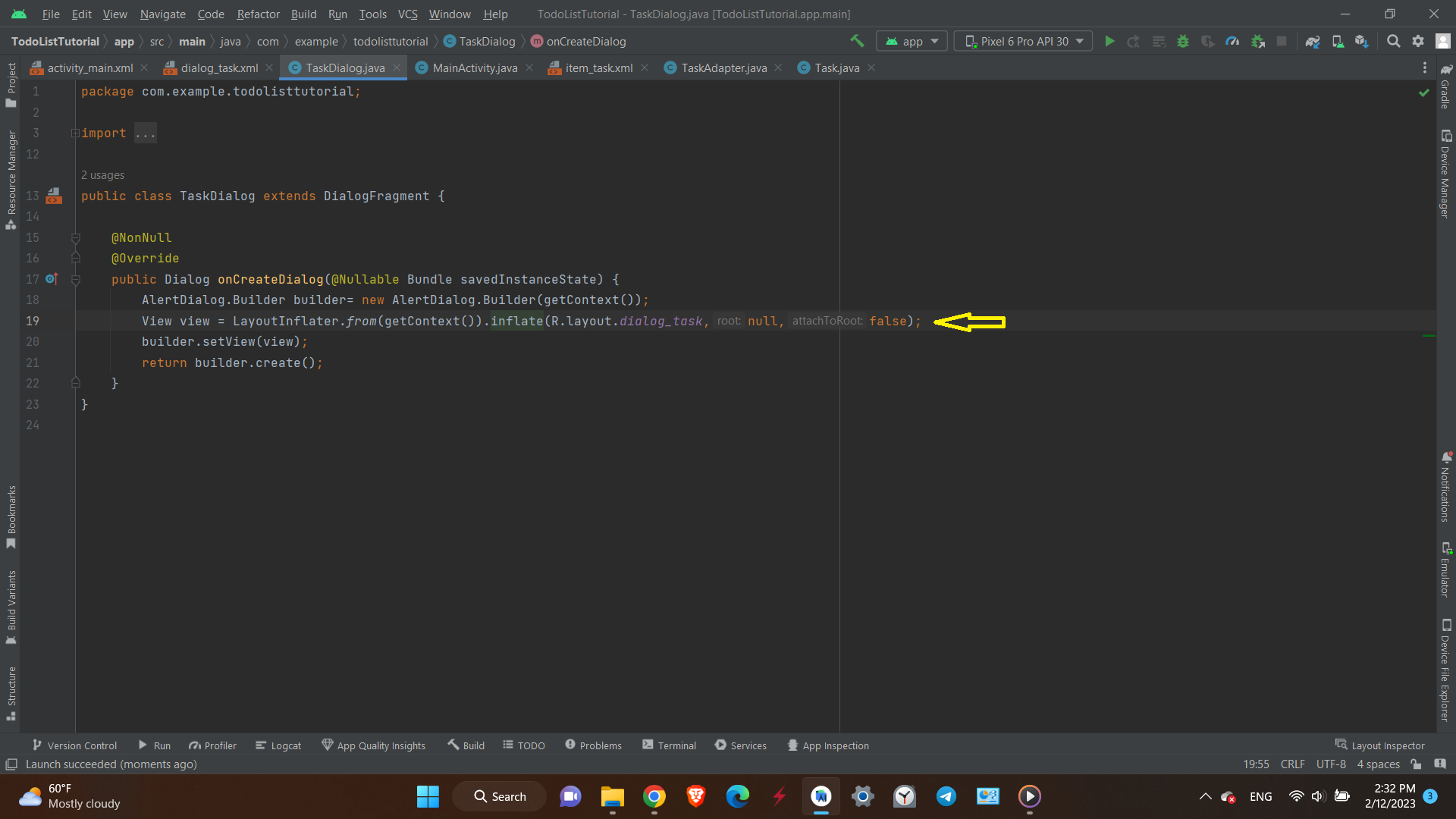Click CRLF line separator in status bar
Screen dimensions: 1456x819
[1292, 764]
